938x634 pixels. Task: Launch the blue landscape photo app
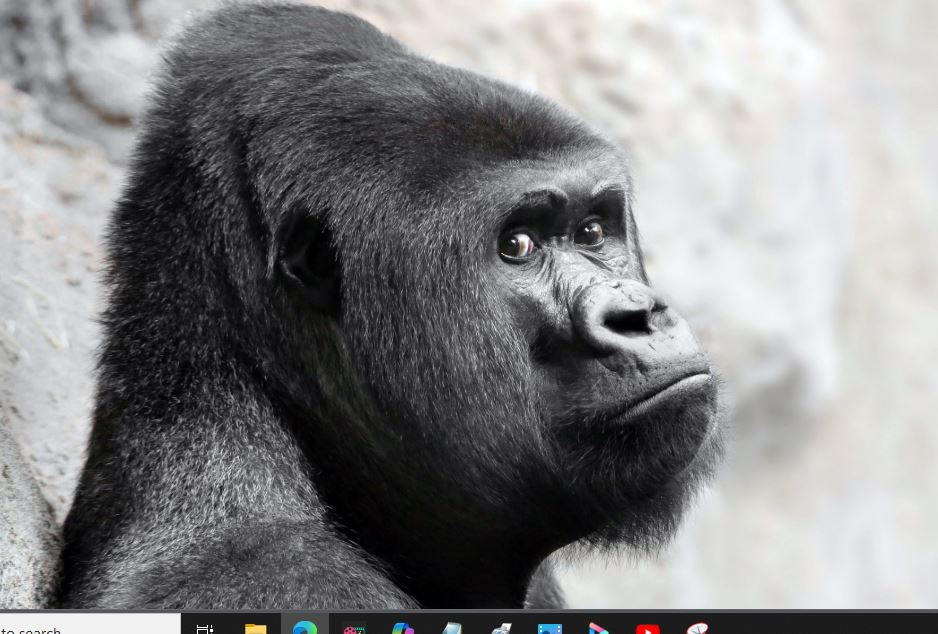(550, 628)
